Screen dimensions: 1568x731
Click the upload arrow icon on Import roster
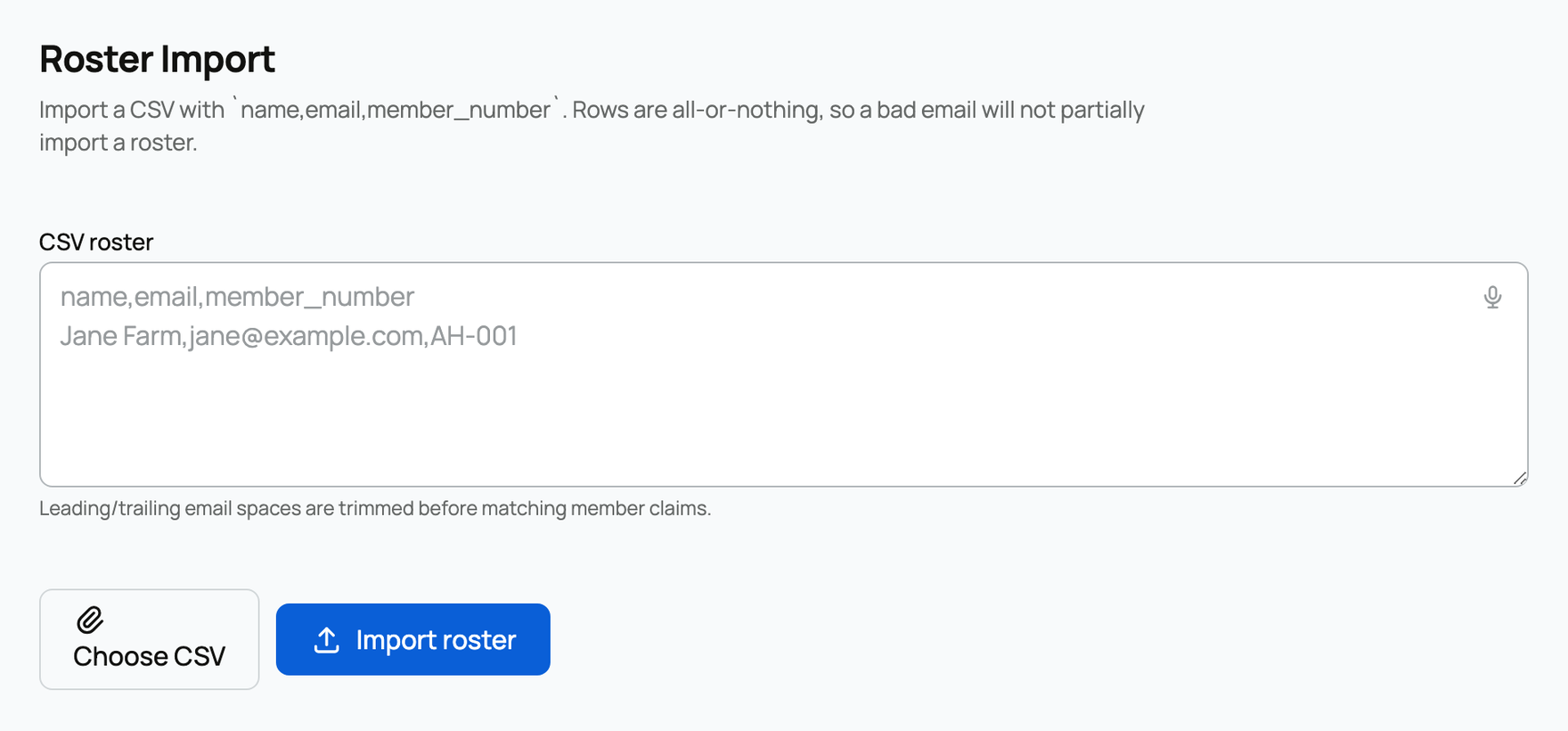(x=327, y=640)
